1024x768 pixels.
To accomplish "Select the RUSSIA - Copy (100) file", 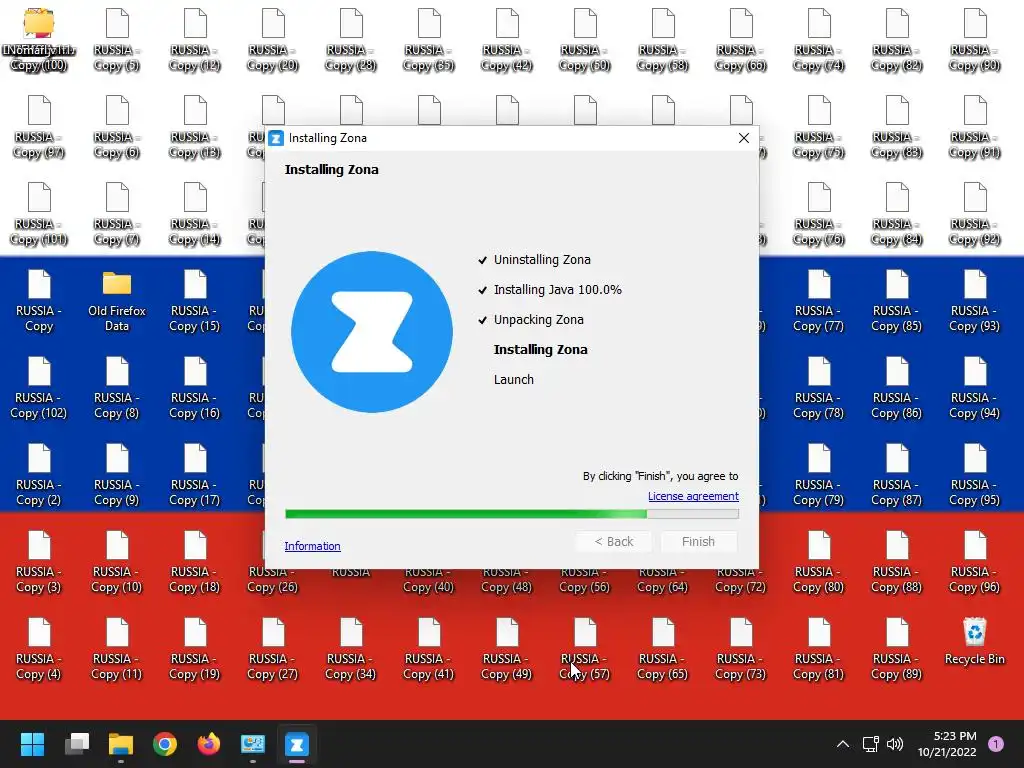I will tap(39, 40).
